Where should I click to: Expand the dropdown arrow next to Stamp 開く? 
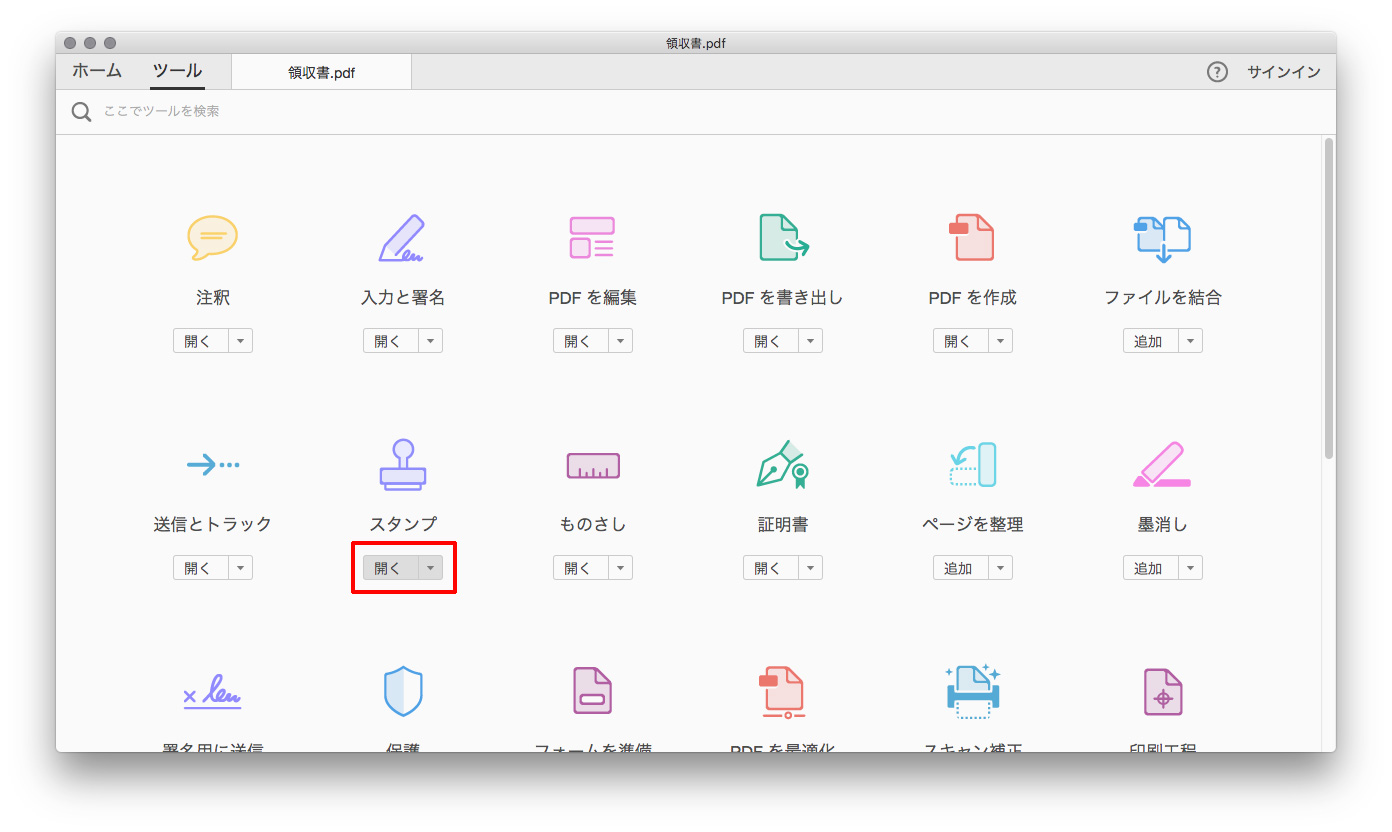click(x=430, y=568)
